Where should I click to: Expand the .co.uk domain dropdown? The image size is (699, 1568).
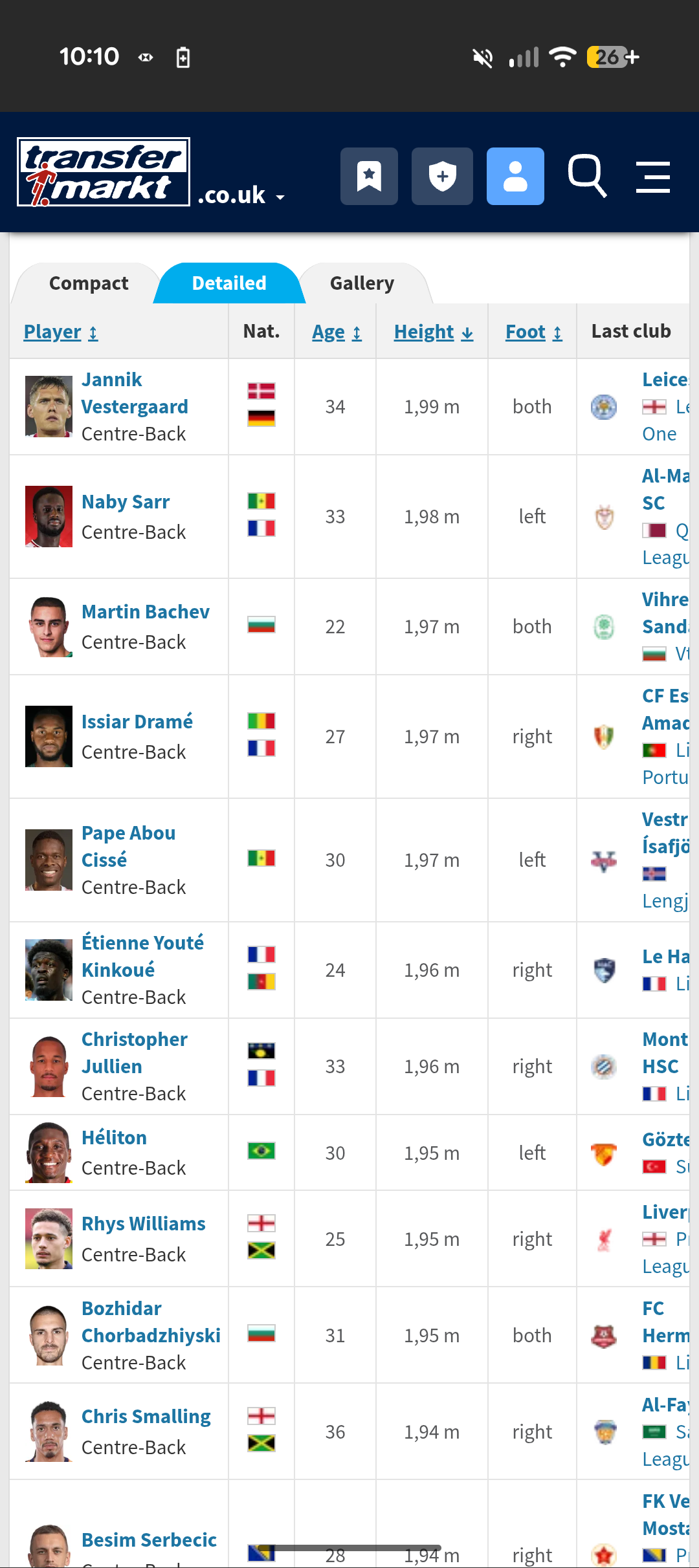[241, 195]
